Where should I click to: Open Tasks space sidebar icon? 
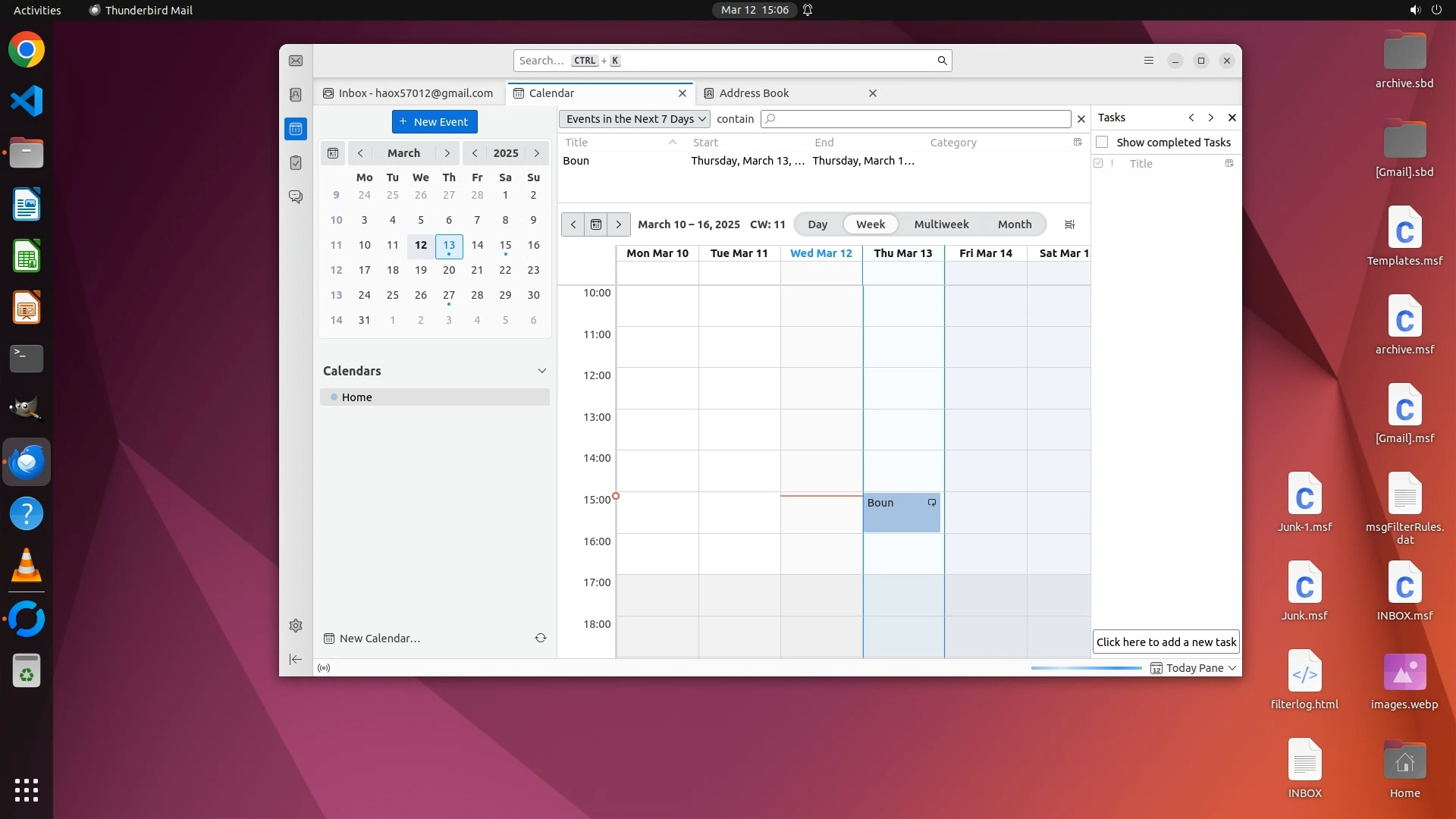296,163
